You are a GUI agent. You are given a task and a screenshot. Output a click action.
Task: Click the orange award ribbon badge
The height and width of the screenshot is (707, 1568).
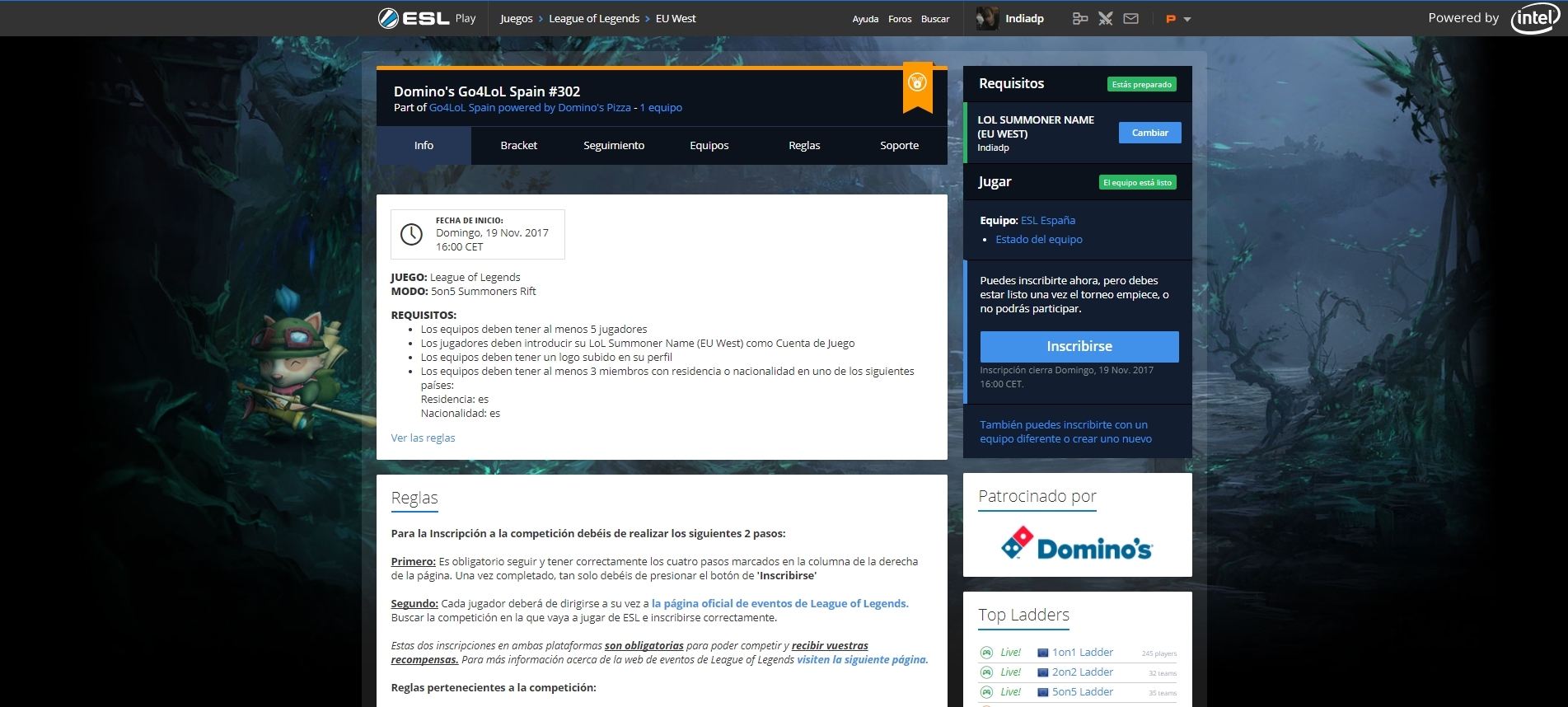pyautogui.click(x=917, y=86)
